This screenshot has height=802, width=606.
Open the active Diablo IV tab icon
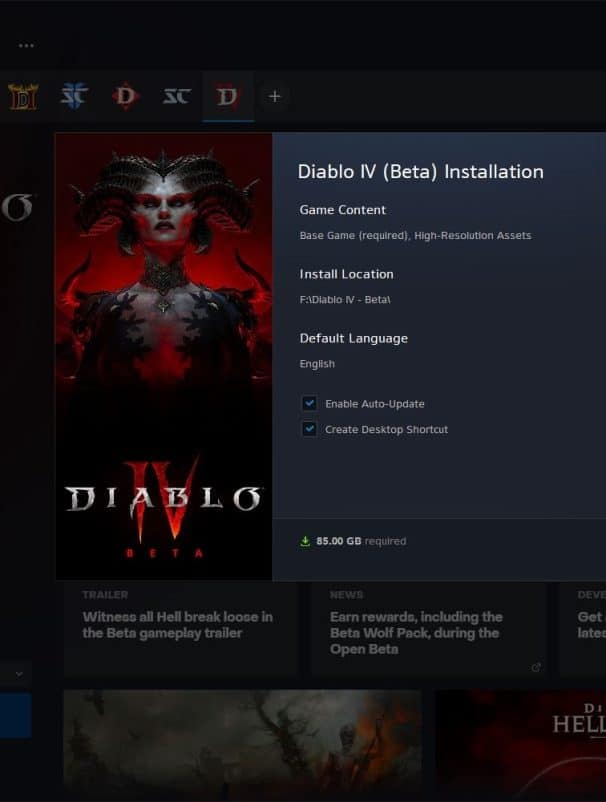tap(228, 96)
